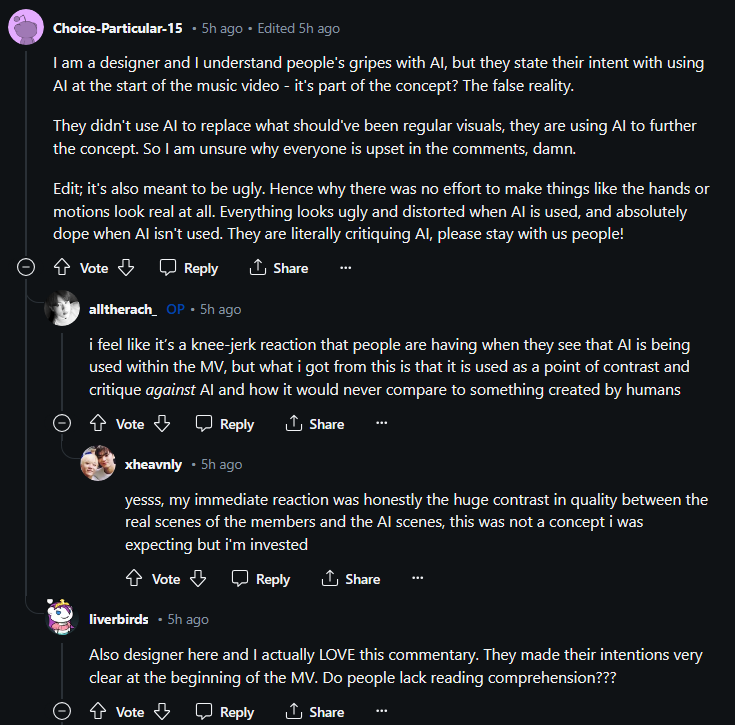Upvote alltherach_'s reply
The height and width of the screenshot is (725, 735).
tap(98, 424)
